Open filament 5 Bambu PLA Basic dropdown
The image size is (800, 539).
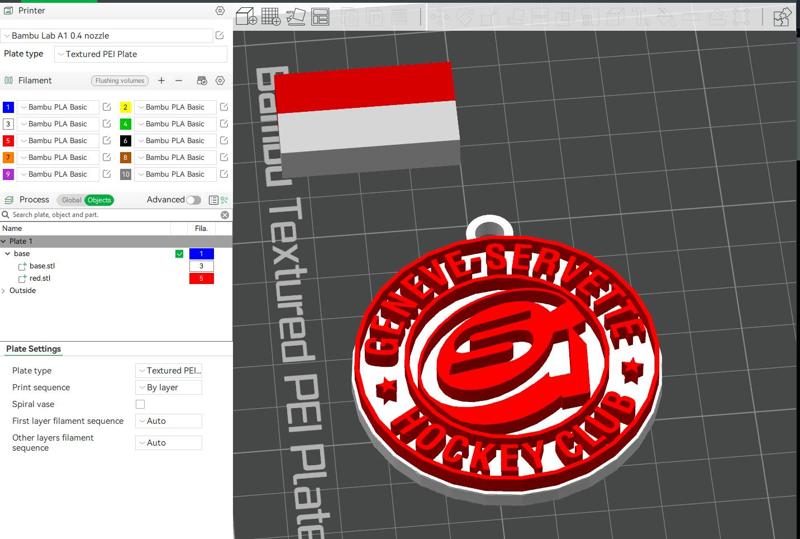[x=58, y=140]
